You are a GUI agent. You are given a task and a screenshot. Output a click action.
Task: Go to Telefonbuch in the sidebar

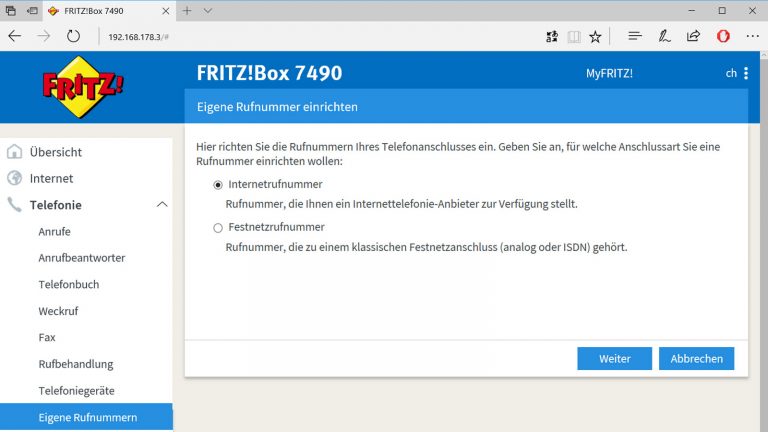pos(69,284)
